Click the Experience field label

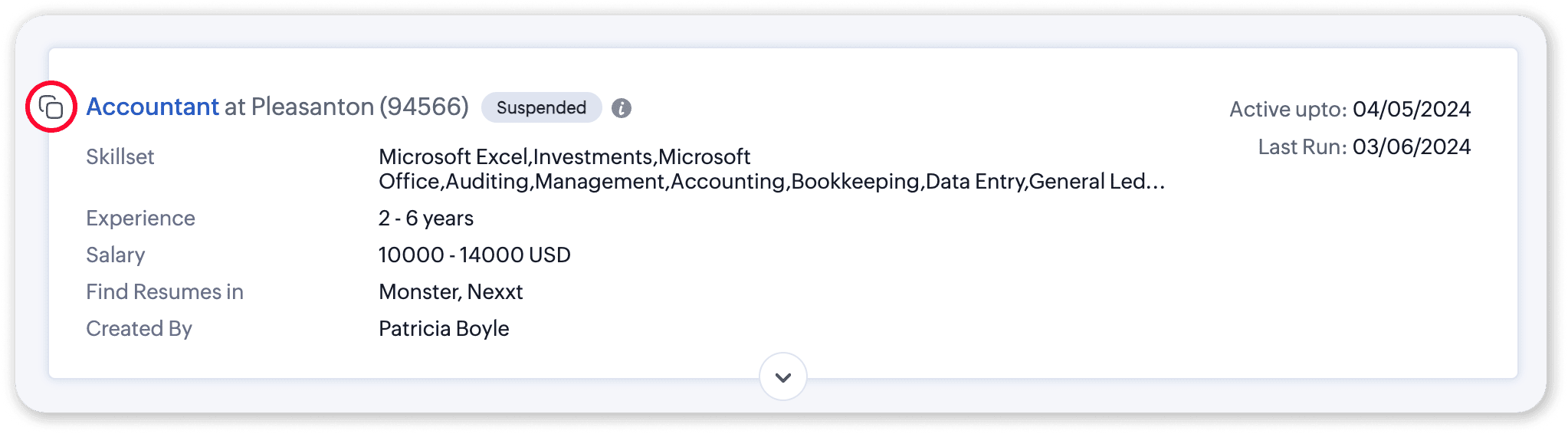pos(140,218)
